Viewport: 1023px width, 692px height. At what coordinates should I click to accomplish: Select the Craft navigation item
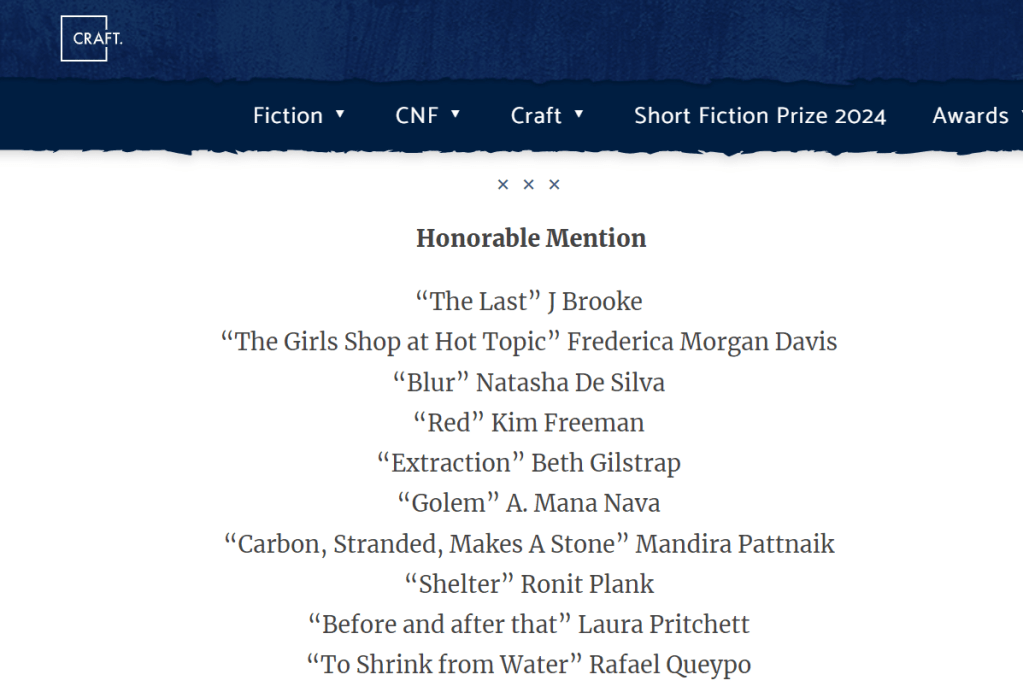click(x=536, y=116)
